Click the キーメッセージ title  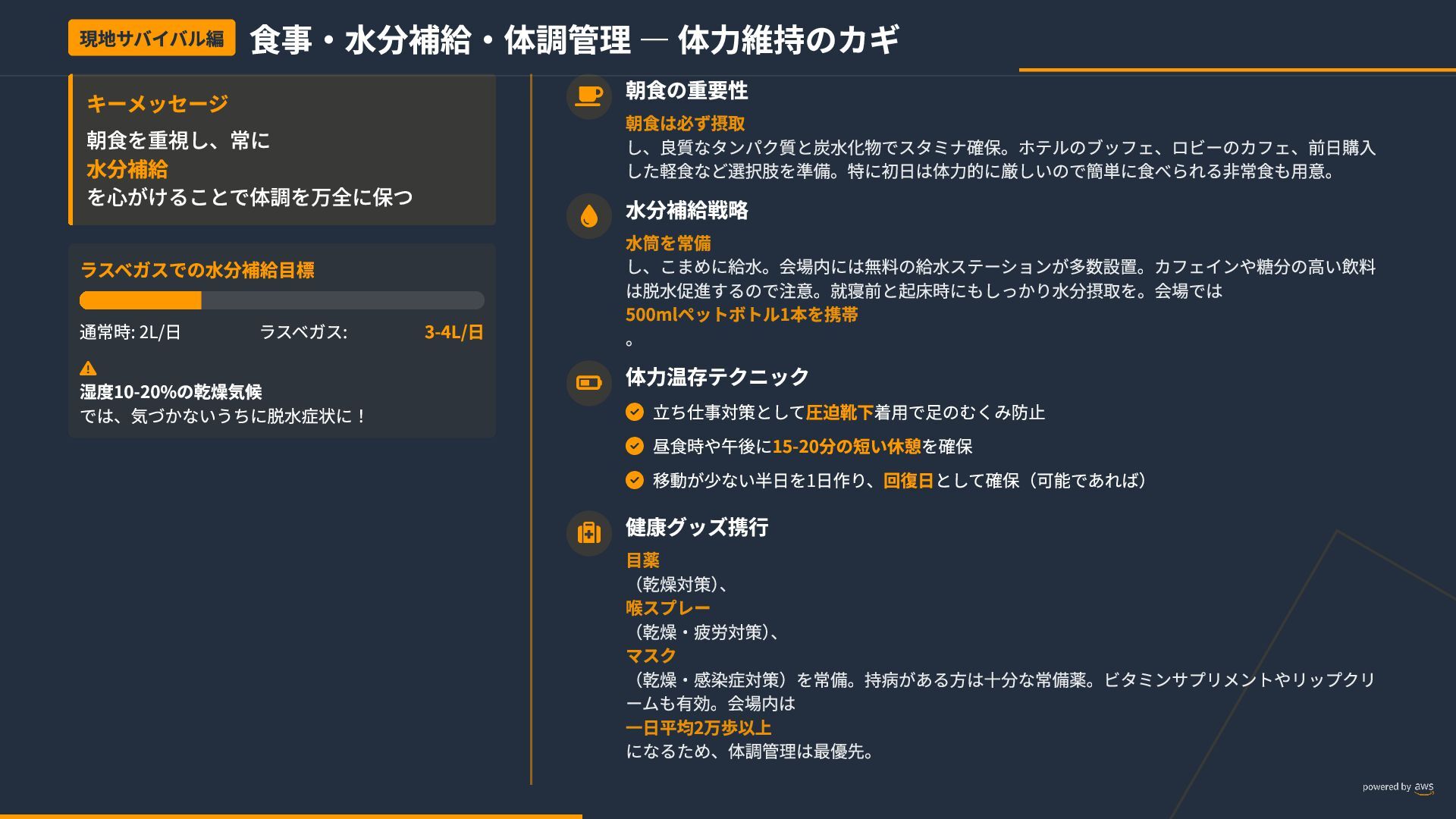[157, 104]
